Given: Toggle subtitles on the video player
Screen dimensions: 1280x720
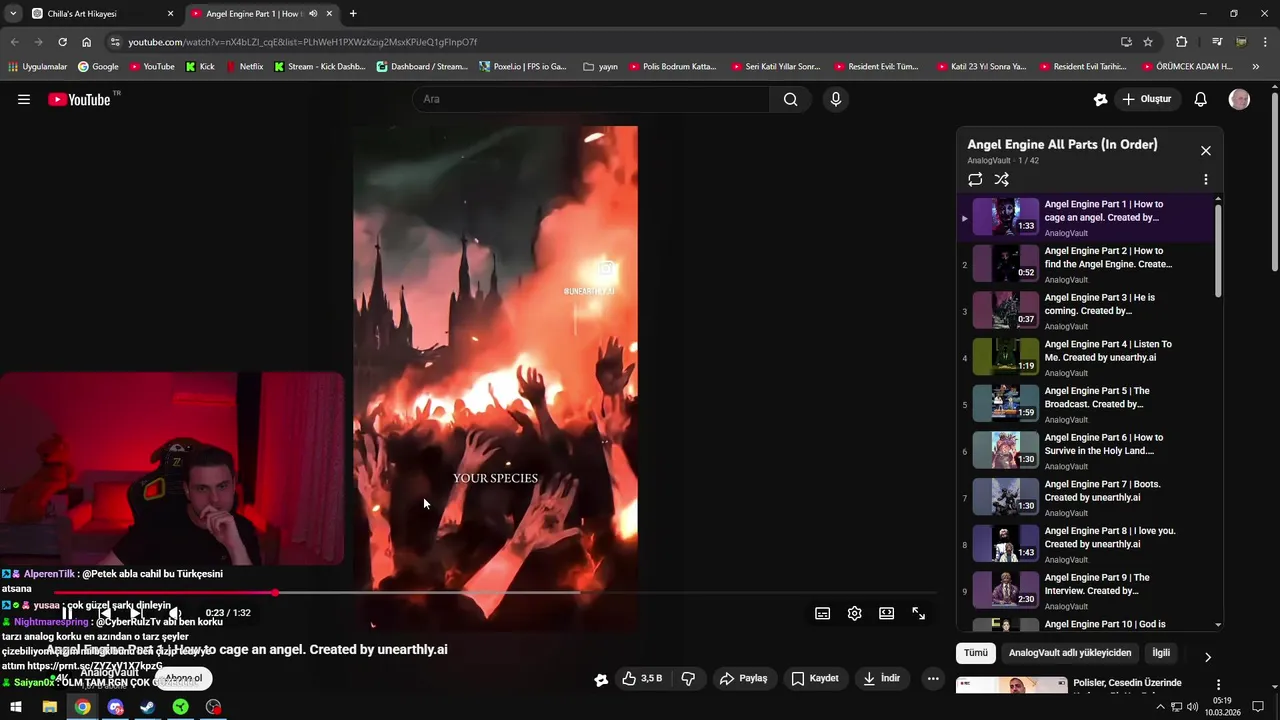Looking at the screenshot, I should 822,614.
